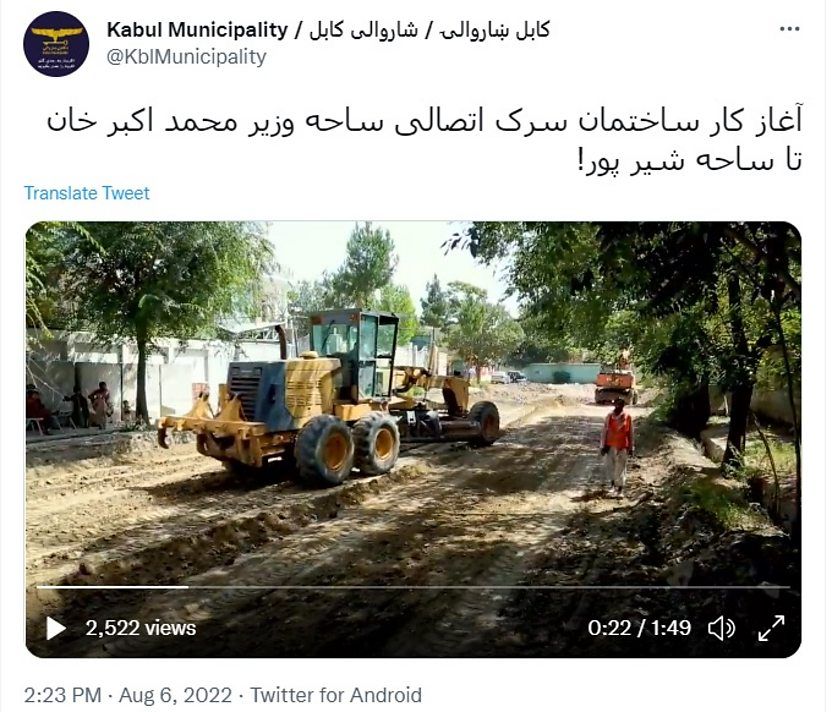Seek on the unplayed video progress bar
This screenshot has width=832, height=712.
(489, 587)
